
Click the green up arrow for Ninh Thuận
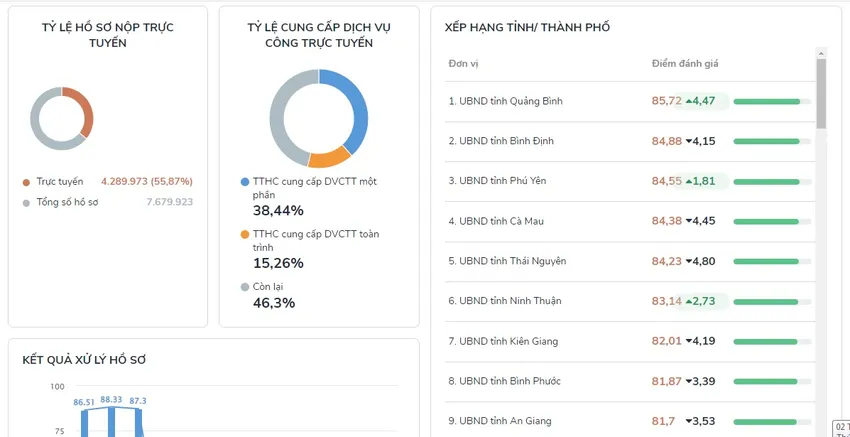point(689,301)
